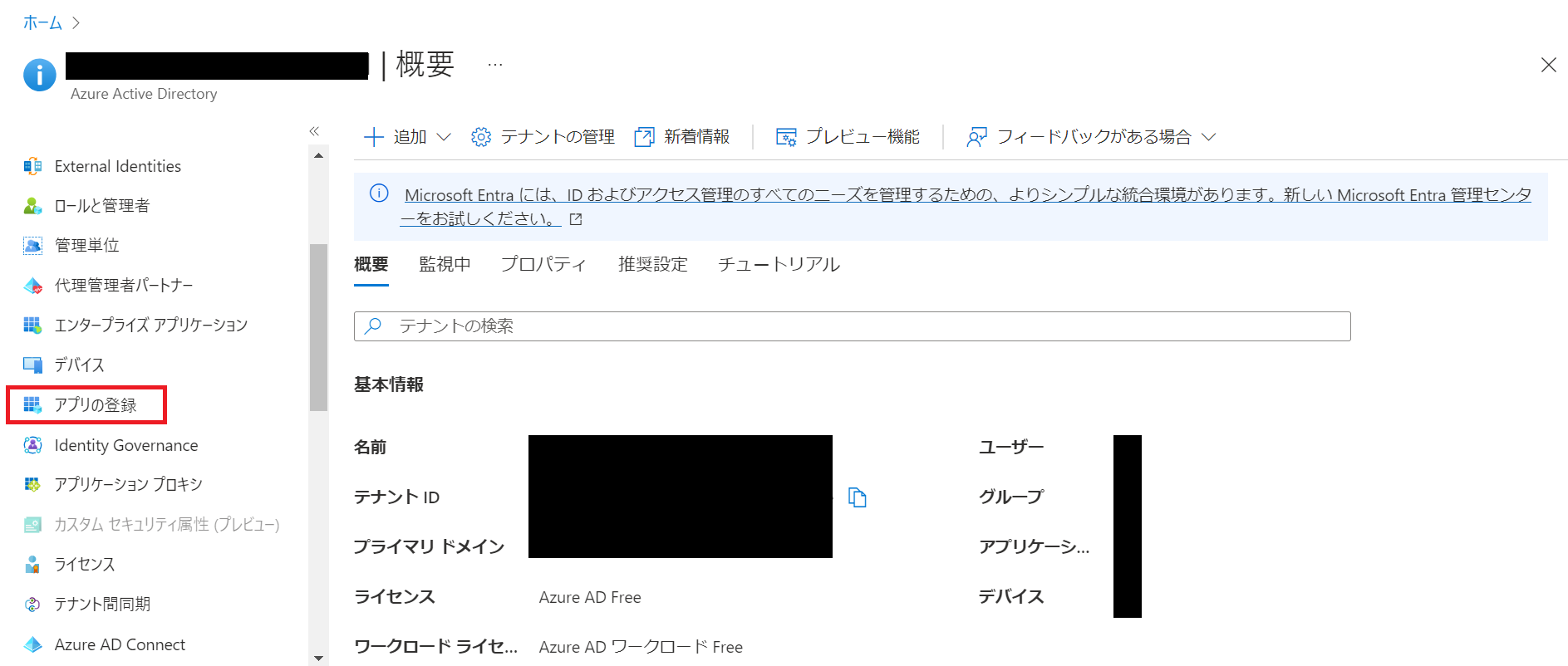Screen dimensions: 1568x666
Task: Click the feedback person icon
Action: 977,137
